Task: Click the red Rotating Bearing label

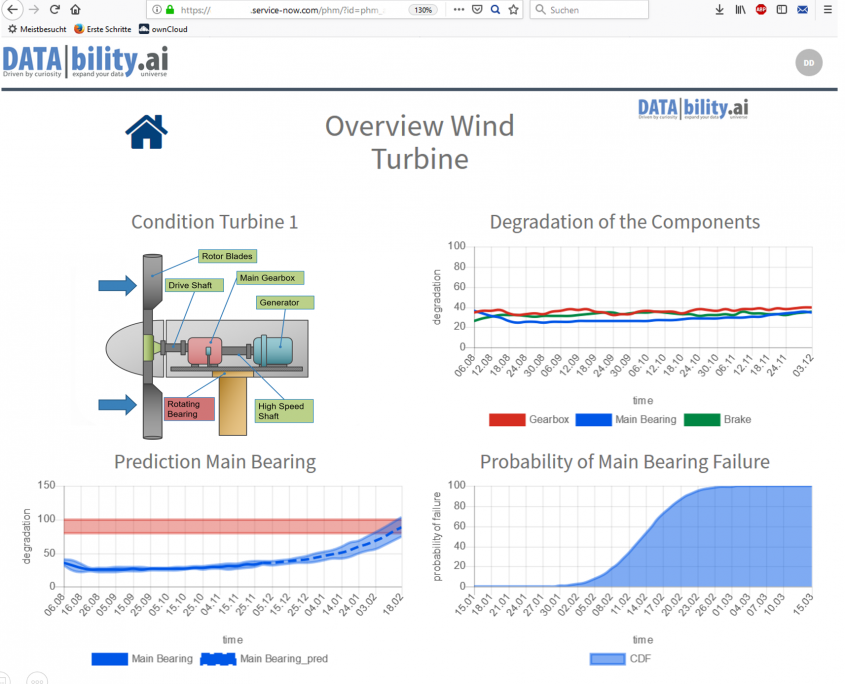Action: [190, 409]
